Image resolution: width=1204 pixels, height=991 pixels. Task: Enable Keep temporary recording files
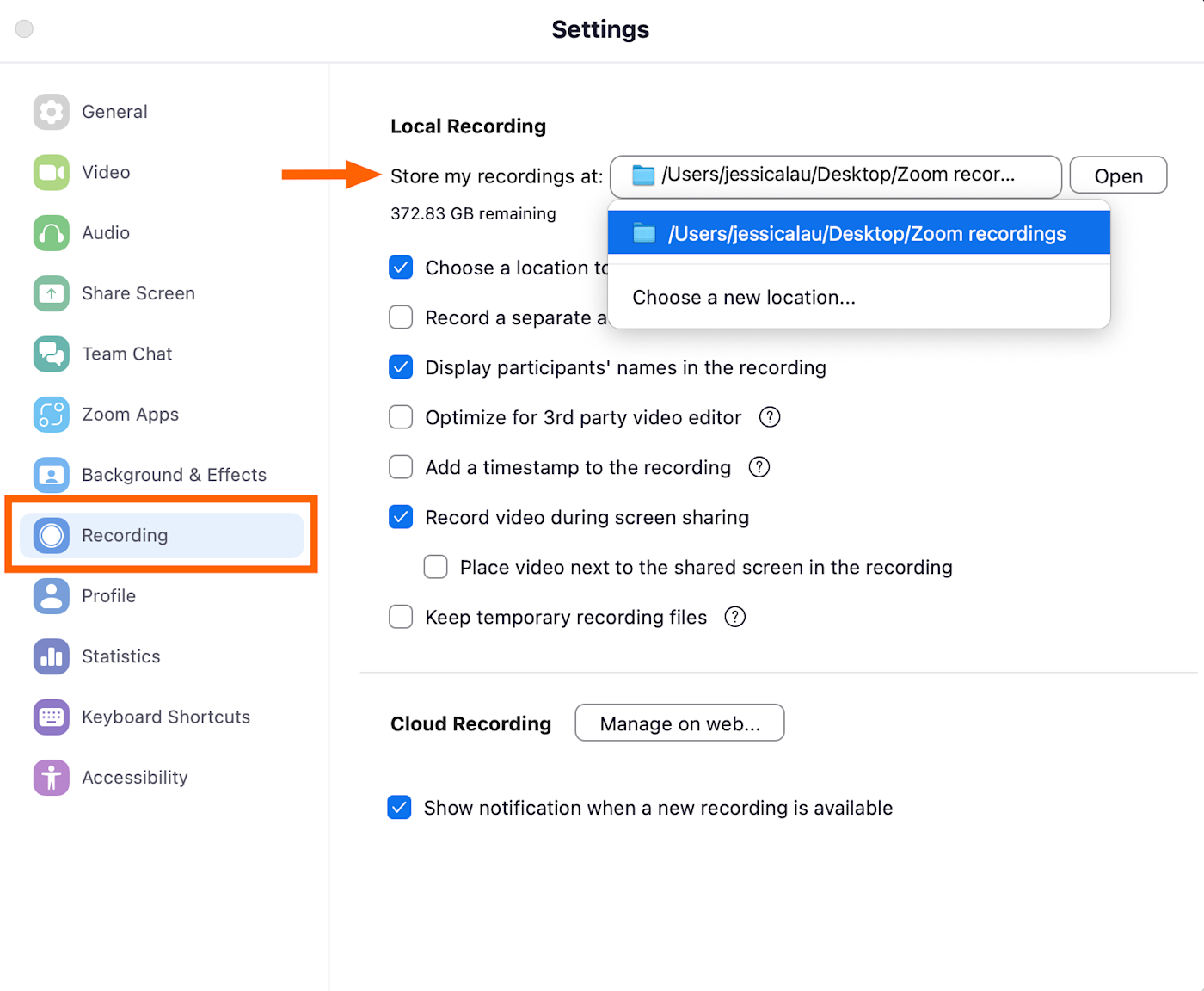401,617
